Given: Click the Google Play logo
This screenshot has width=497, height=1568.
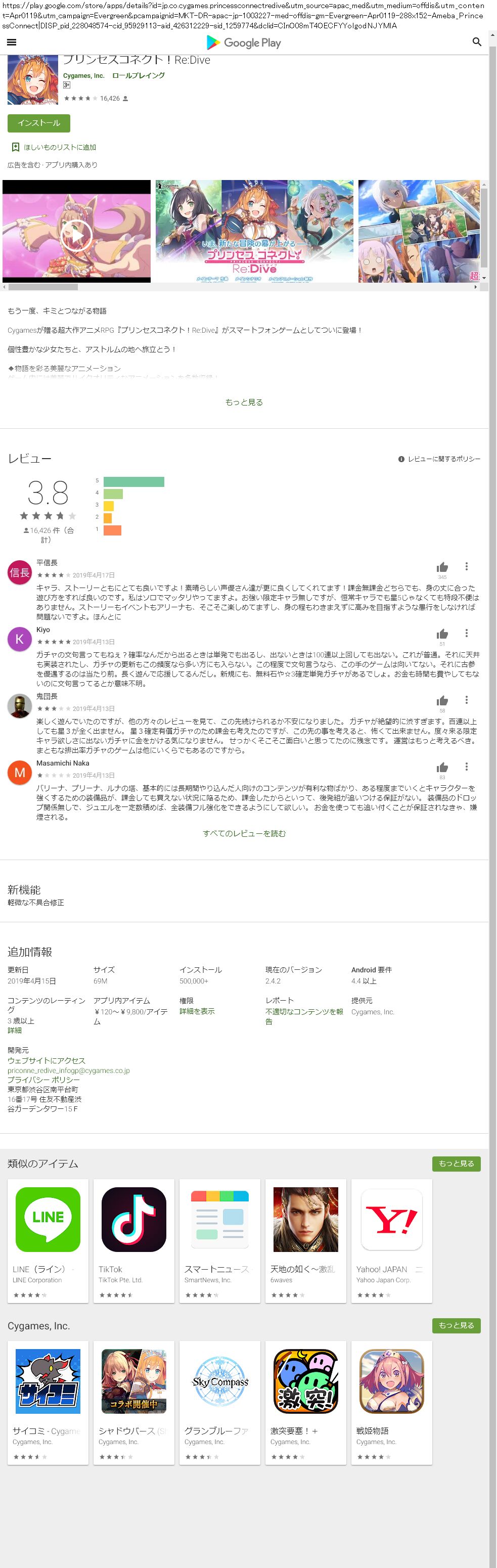Looking at the screenshot, I should pyautogui.click(x=244, y=42).
